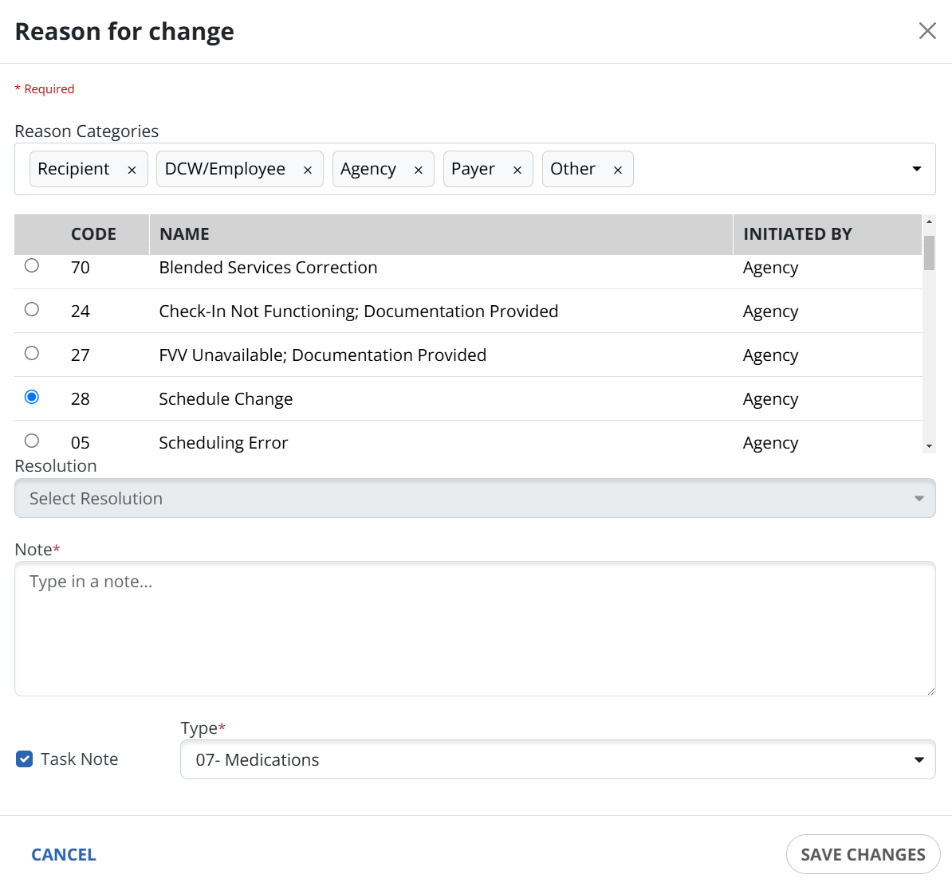Remove the Other category tag

point(617,170)
